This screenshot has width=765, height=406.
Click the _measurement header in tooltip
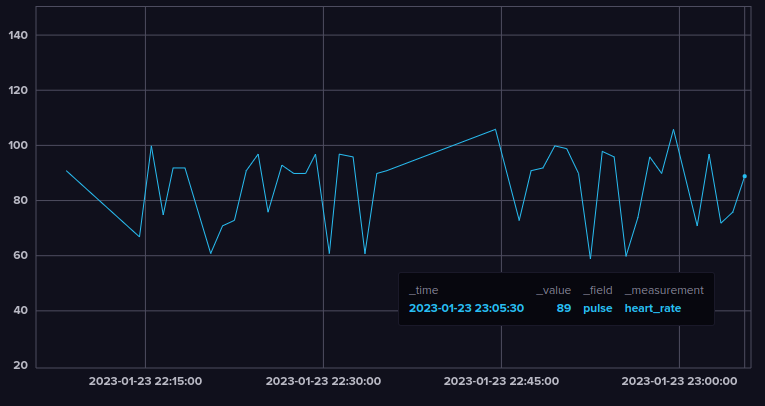point(664,290)
